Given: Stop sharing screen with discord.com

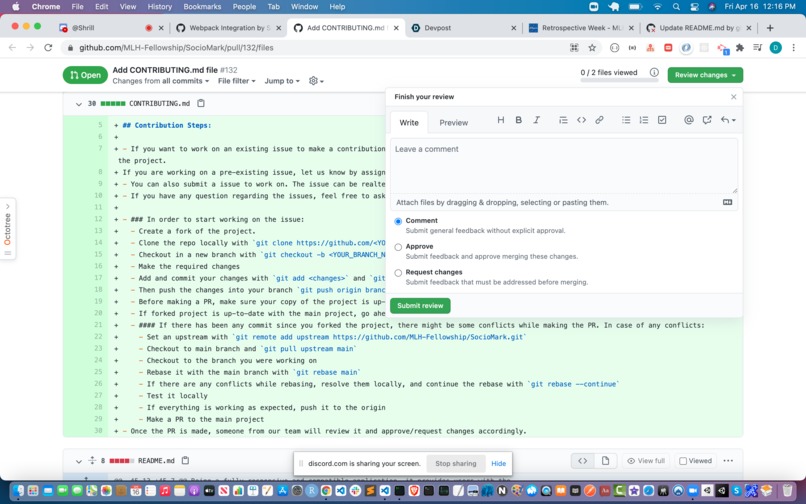Looking at the screenshot, I should tap(455, 463).
